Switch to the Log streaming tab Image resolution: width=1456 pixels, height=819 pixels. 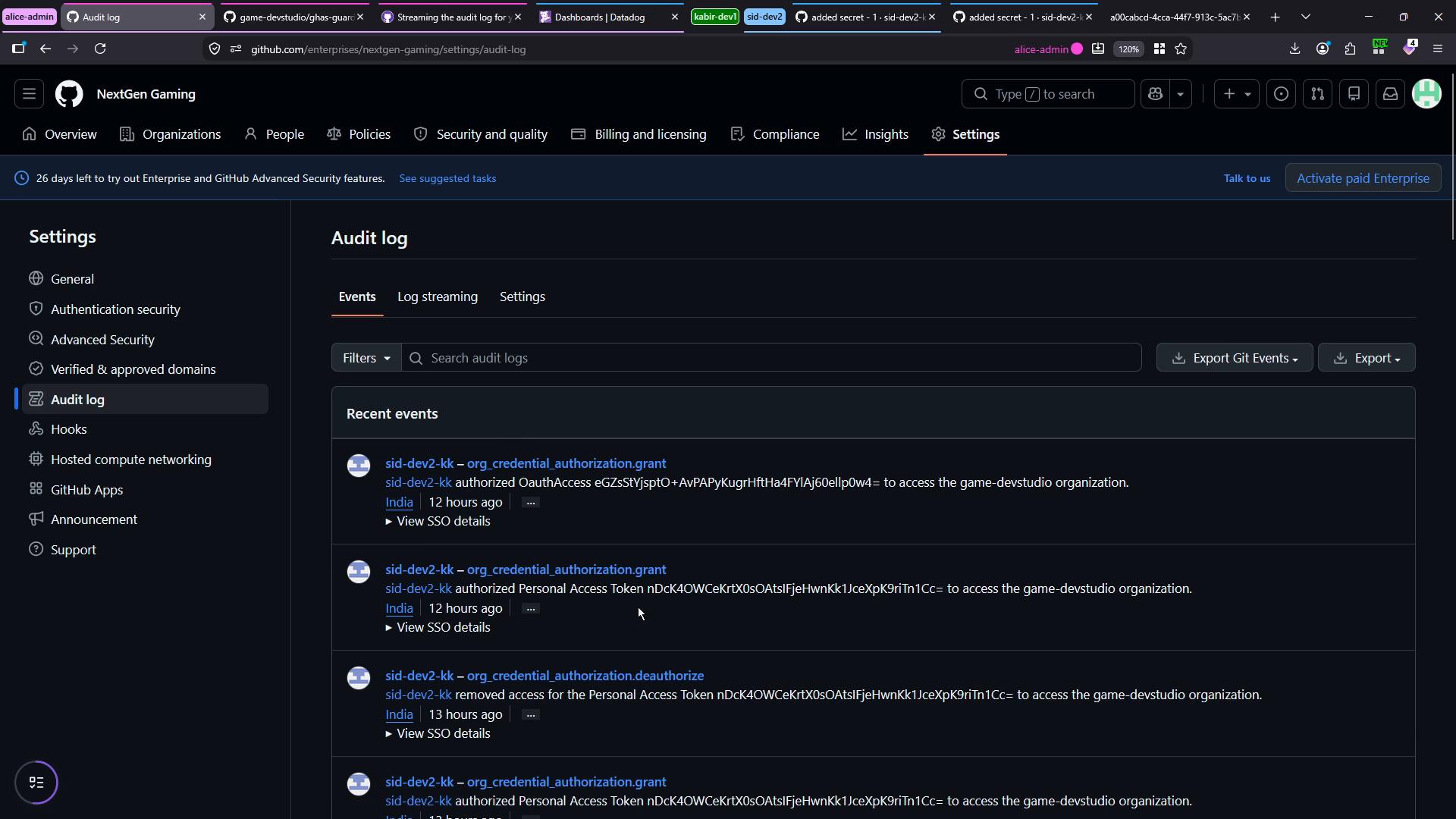438,297
